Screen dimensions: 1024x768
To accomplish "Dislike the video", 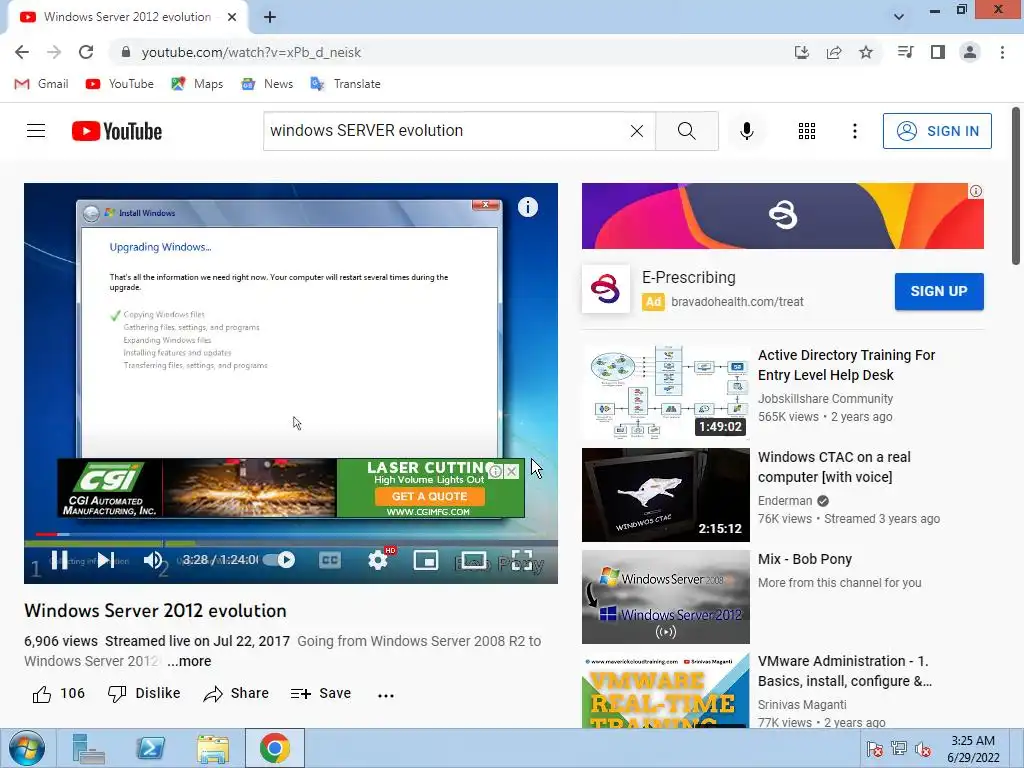I will (144, 694).
